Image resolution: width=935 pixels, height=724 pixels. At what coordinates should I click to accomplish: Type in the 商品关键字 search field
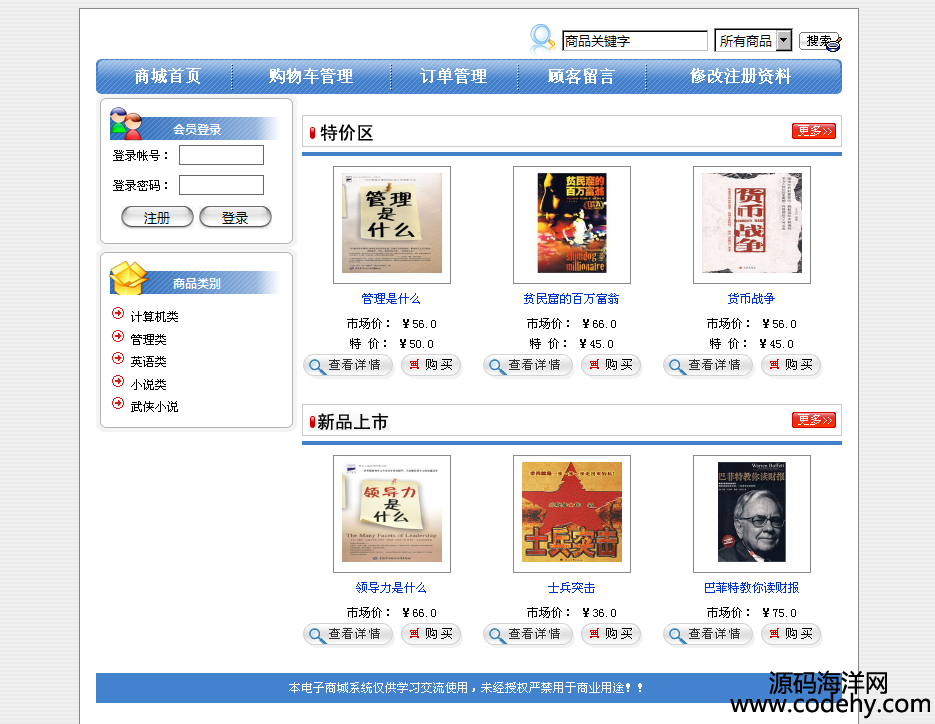634,41
